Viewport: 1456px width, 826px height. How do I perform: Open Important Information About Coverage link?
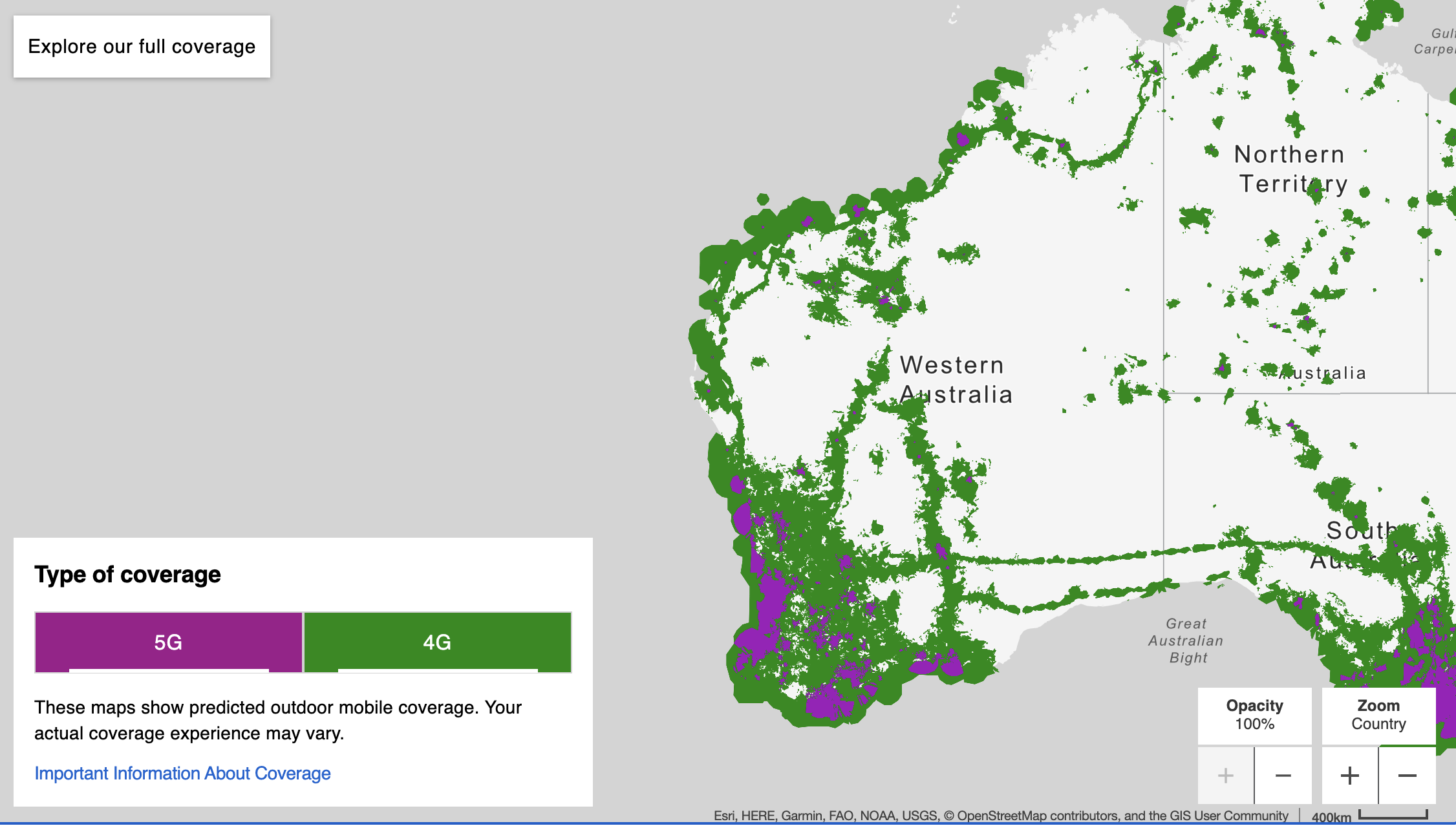182,773
